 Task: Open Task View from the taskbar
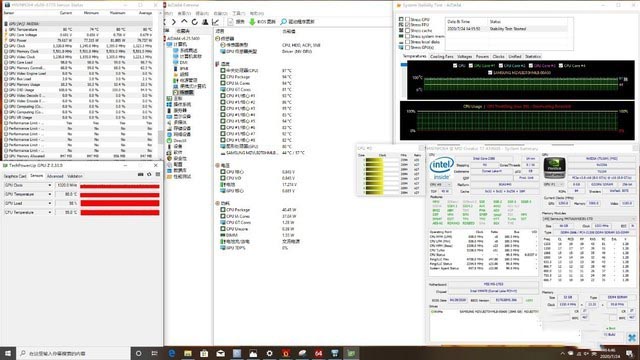pos(155,353)
